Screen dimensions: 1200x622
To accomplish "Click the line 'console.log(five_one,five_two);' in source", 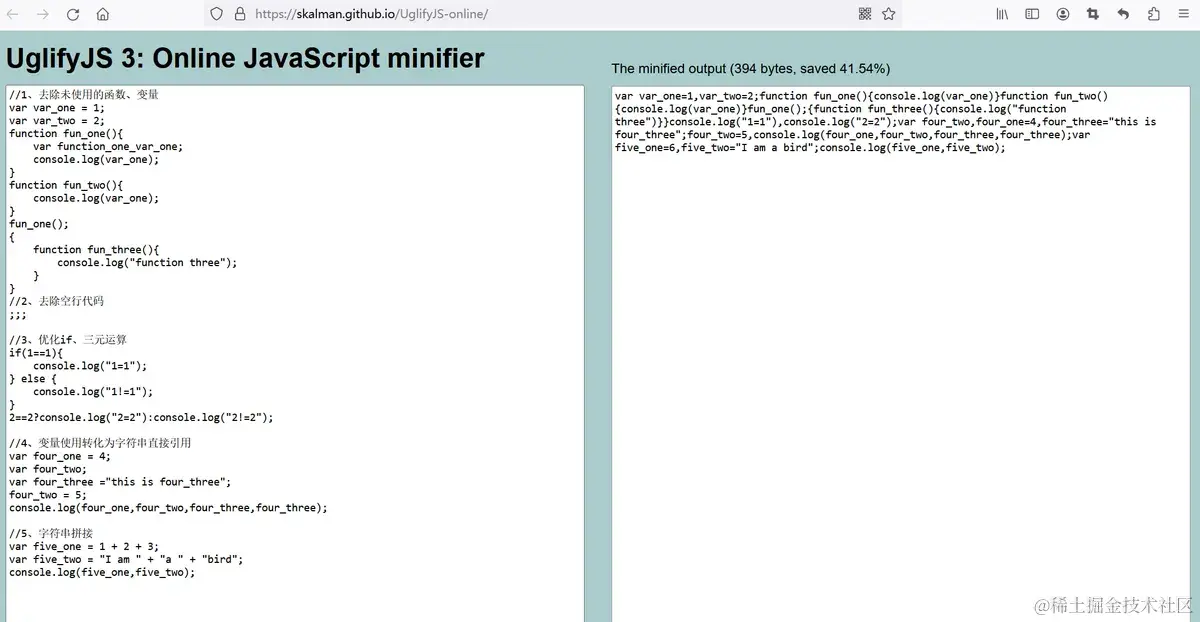I will coord(102,573).
